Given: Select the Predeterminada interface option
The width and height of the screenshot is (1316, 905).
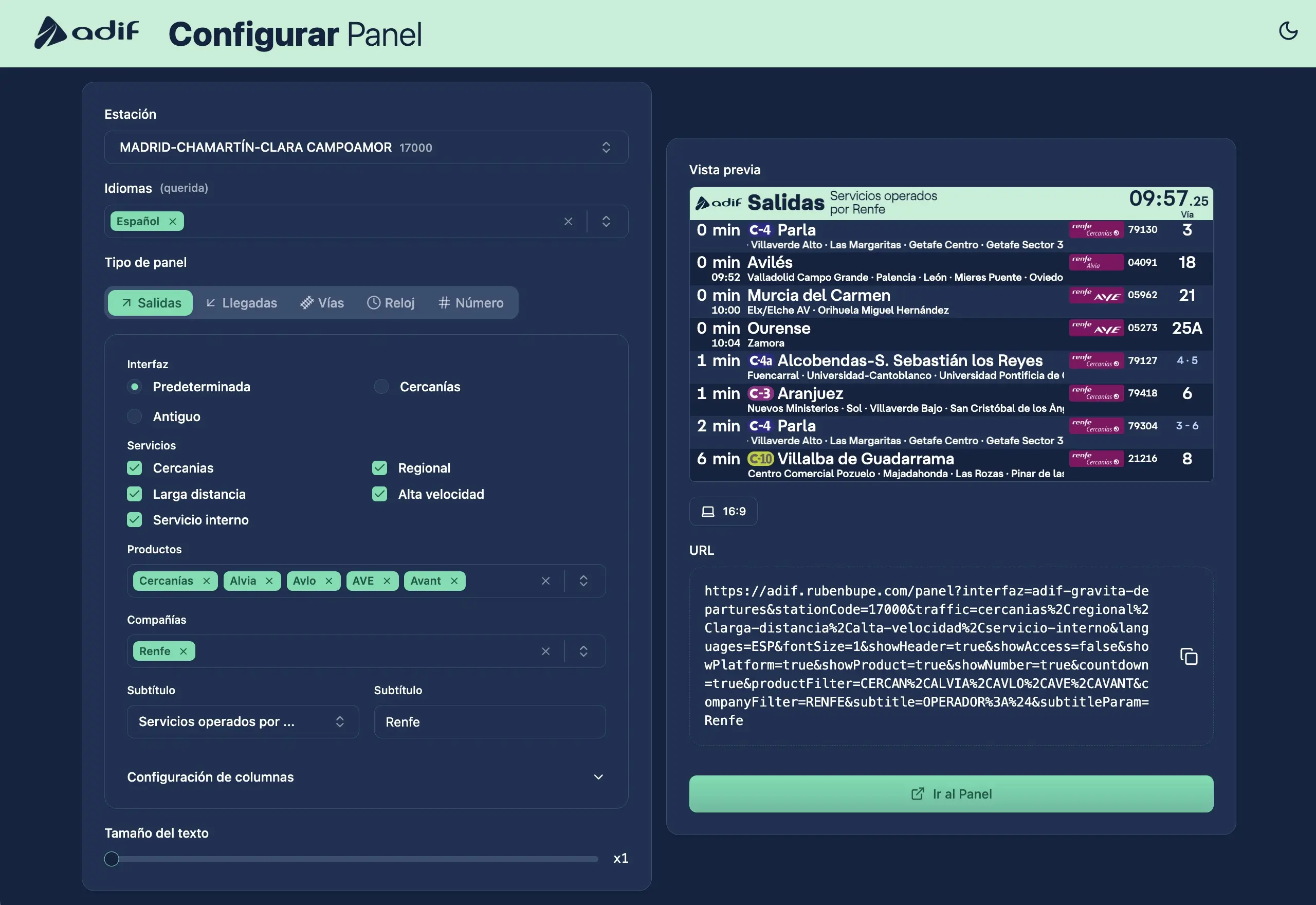Looking at the screenshot, I should click(134, 387).
